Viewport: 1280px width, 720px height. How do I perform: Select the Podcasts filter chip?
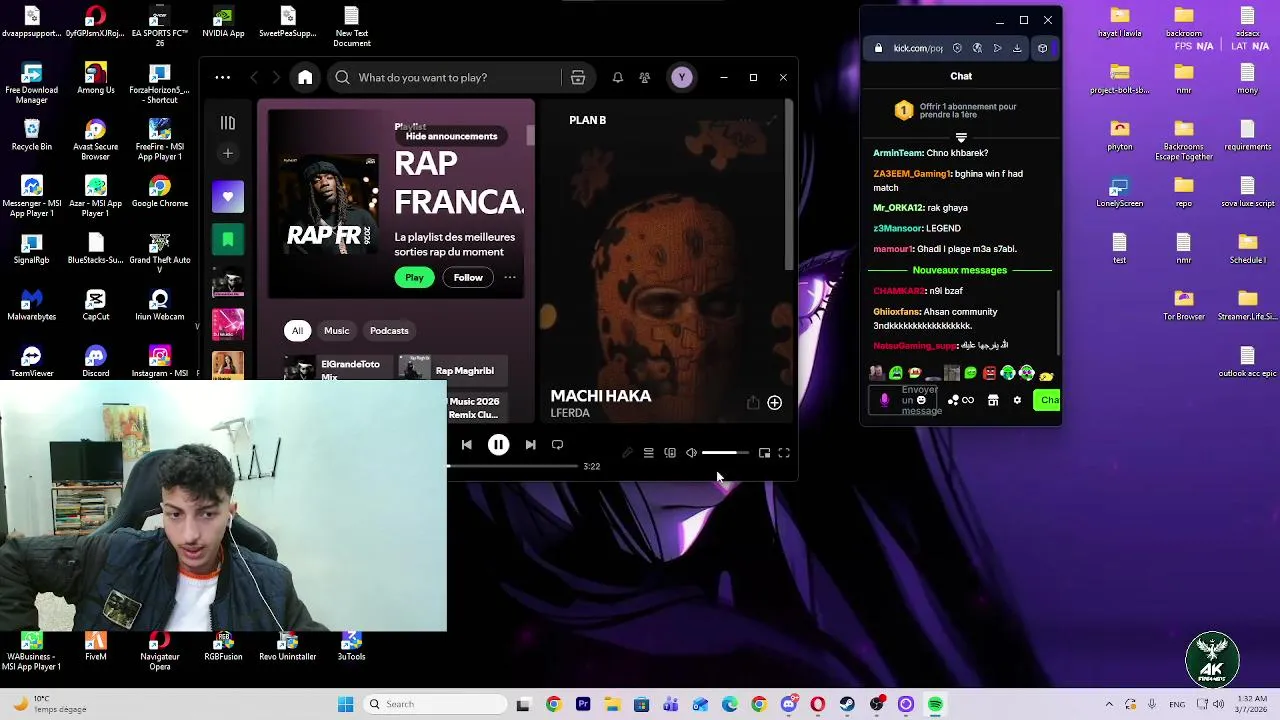pos(389,331)
